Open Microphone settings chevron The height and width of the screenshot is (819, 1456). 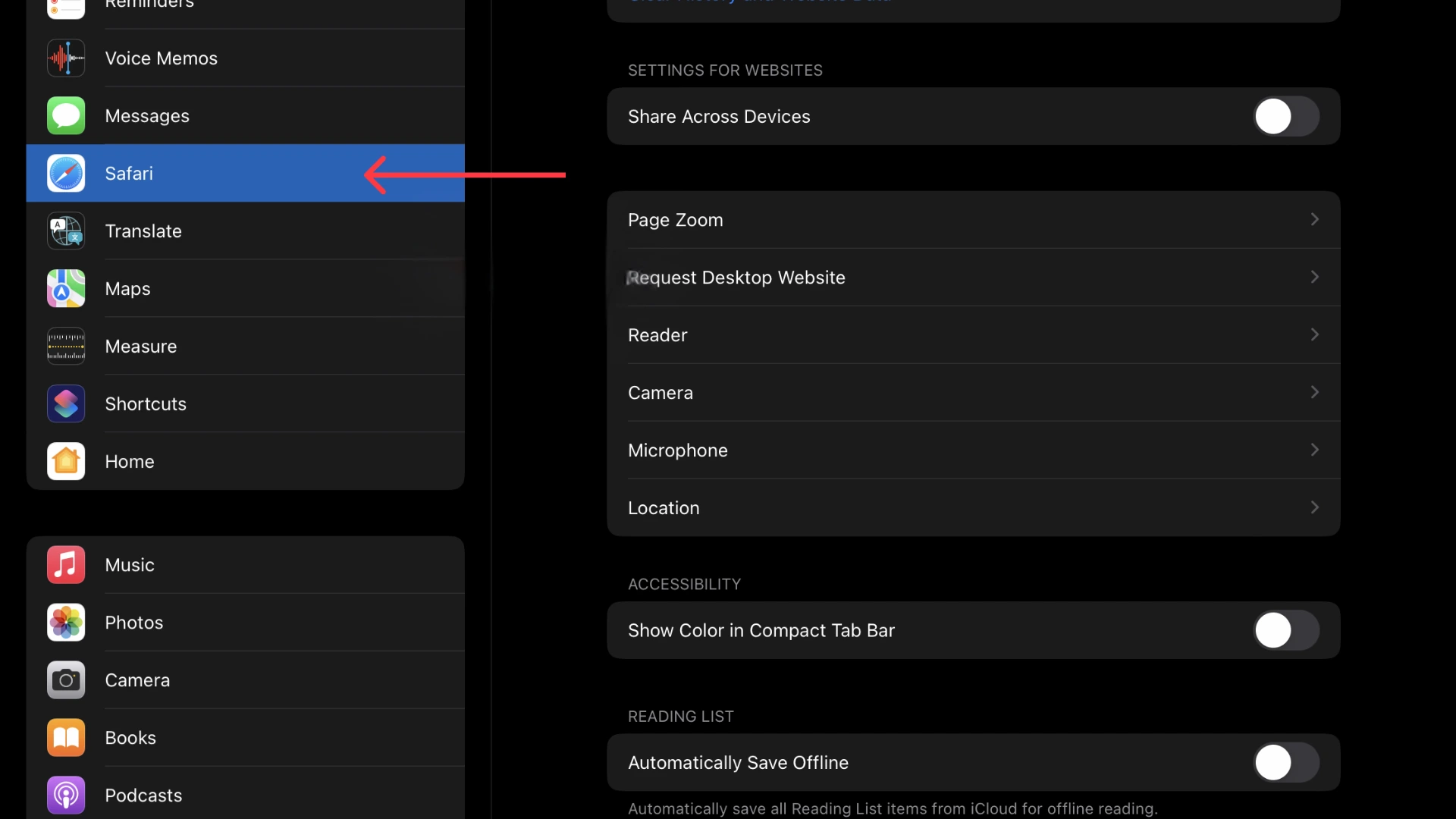(x=1315, y=450)
